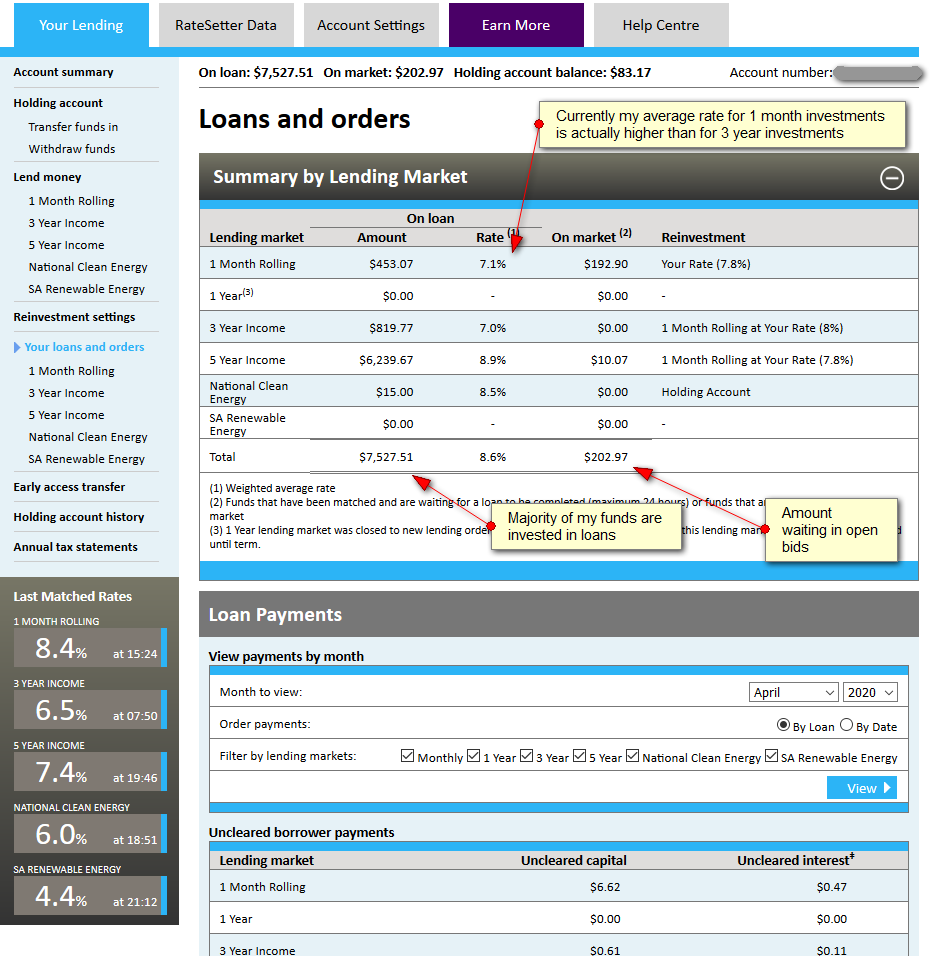Go to the Account Settings tab
The image size is (933, 956).
pos(371,25)
